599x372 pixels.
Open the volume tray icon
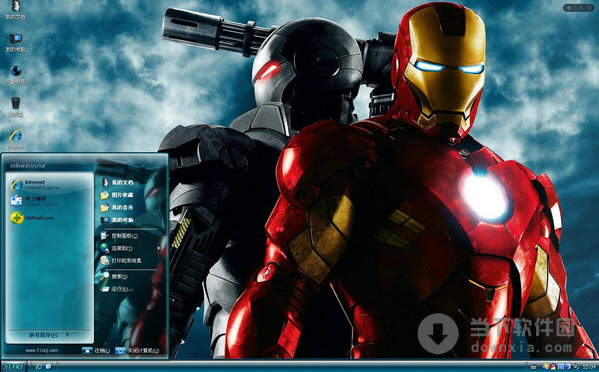[x=575, y=367]
